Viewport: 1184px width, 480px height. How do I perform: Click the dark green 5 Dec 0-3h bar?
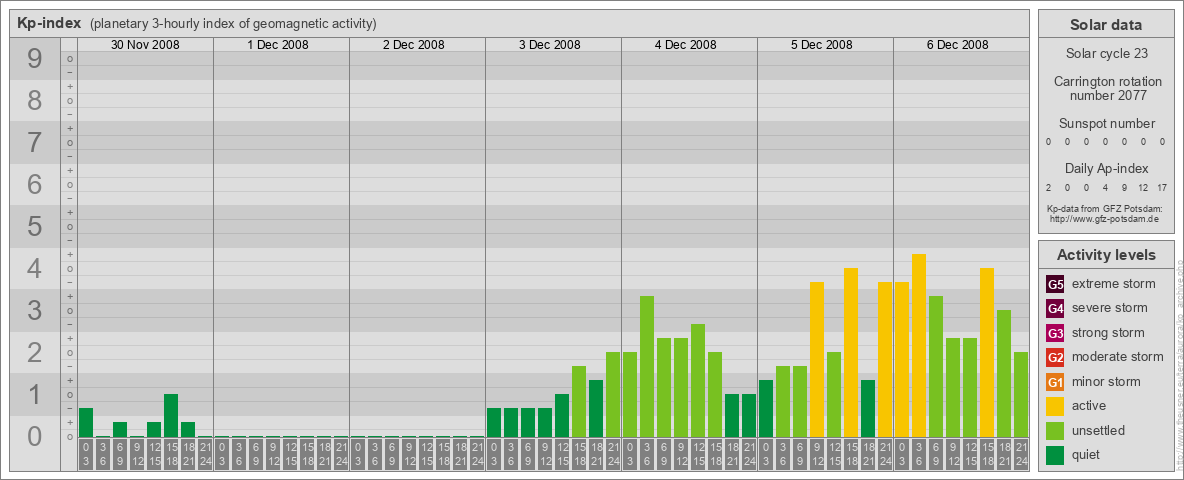click(x=766, y=408)
